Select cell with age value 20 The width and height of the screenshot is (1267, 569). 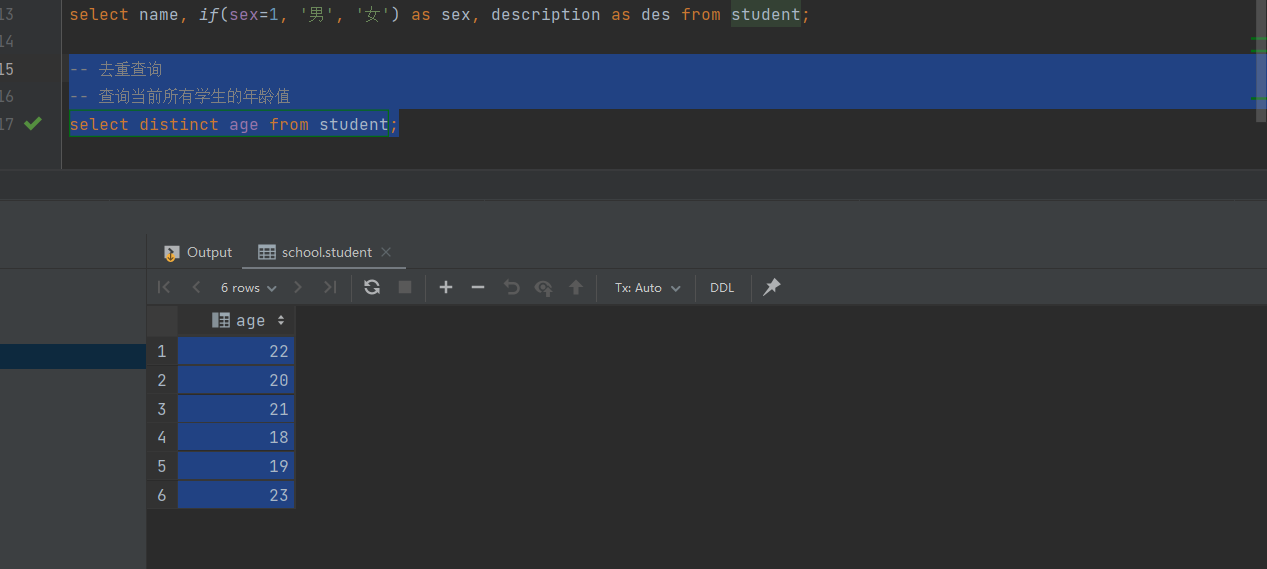tap(236, 380)
